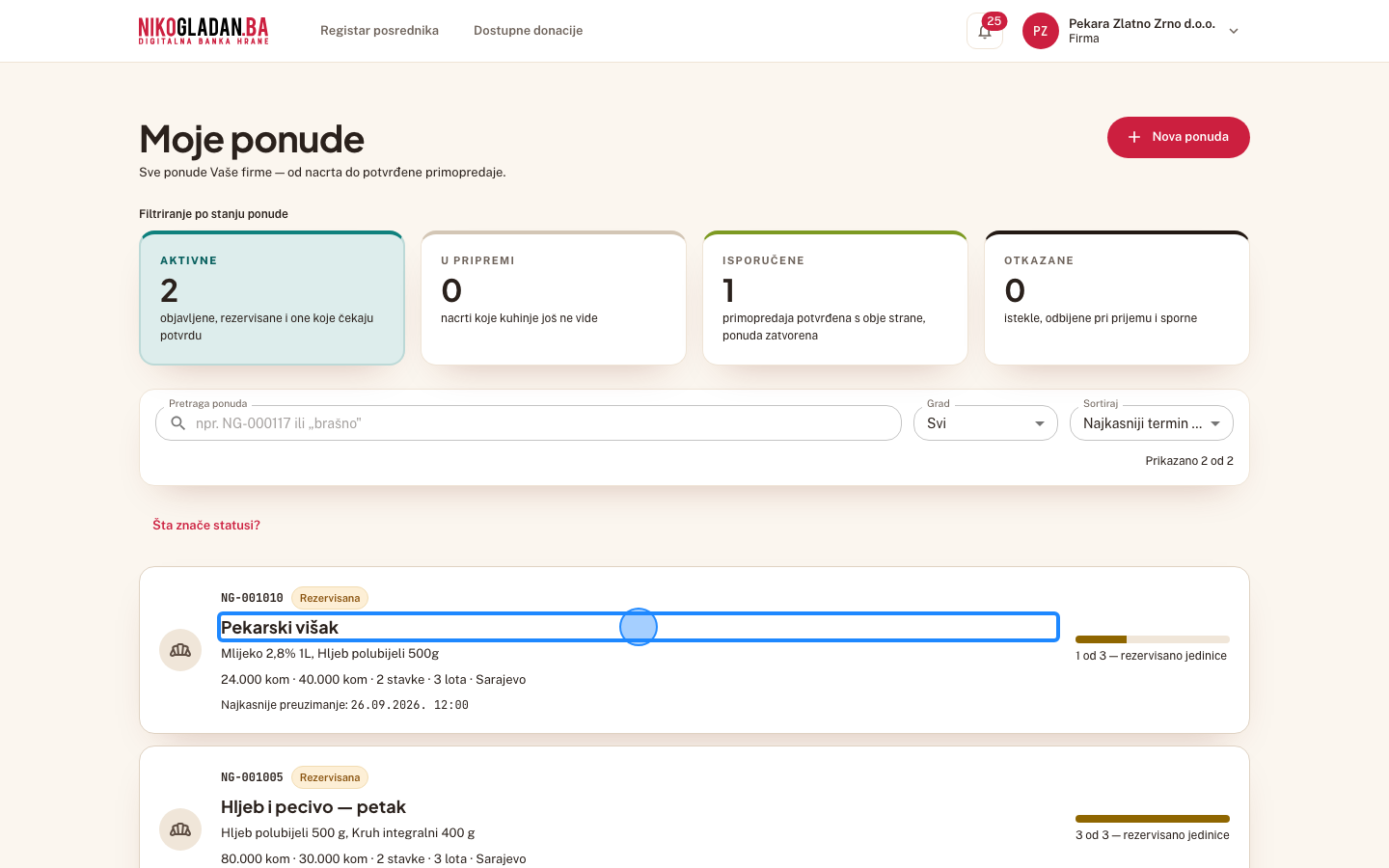Click the 3 od 3 — rezervisano jedinice label
The image size is (1389, 868).
click(x=1153, y=835)
